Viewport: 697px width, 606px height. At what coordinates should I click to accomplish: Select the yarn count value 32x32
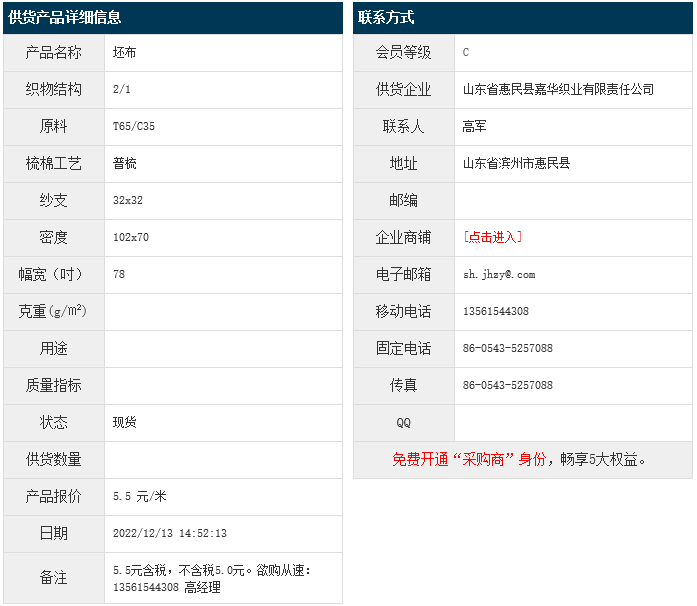pyautogui.click(x=128, y=200)
